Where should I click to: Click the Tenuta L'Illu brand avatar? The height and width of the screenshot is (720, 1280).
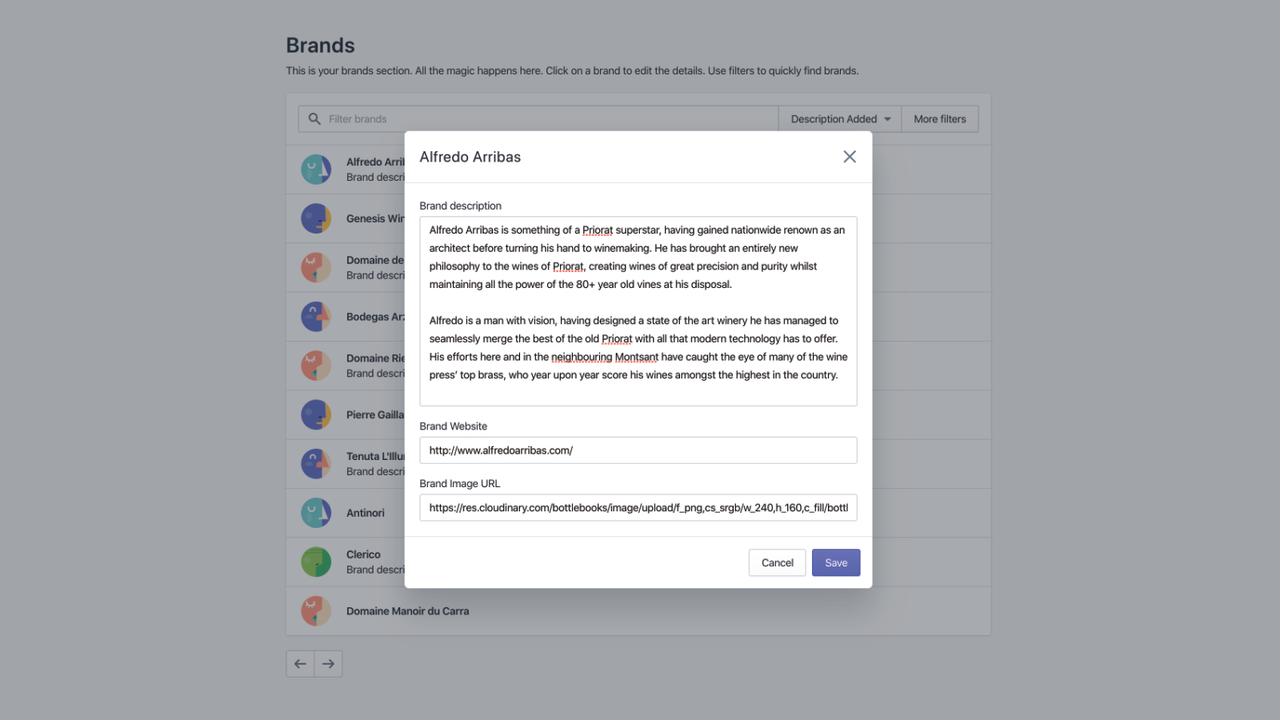(316, 463)
